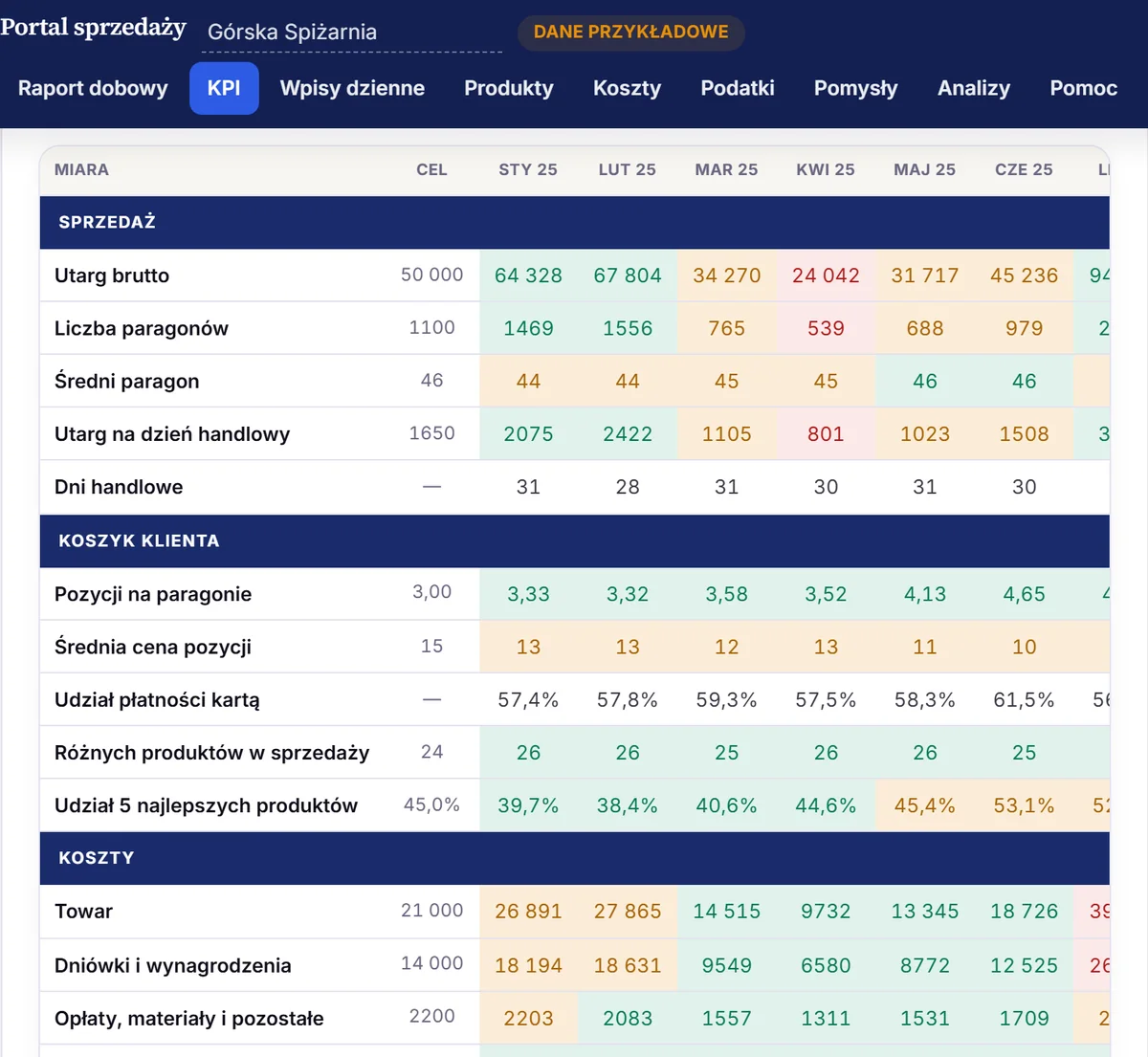Click the red Utarg brutto value 24 042
Viewport: 1148px width, 1057px height.
826,275
